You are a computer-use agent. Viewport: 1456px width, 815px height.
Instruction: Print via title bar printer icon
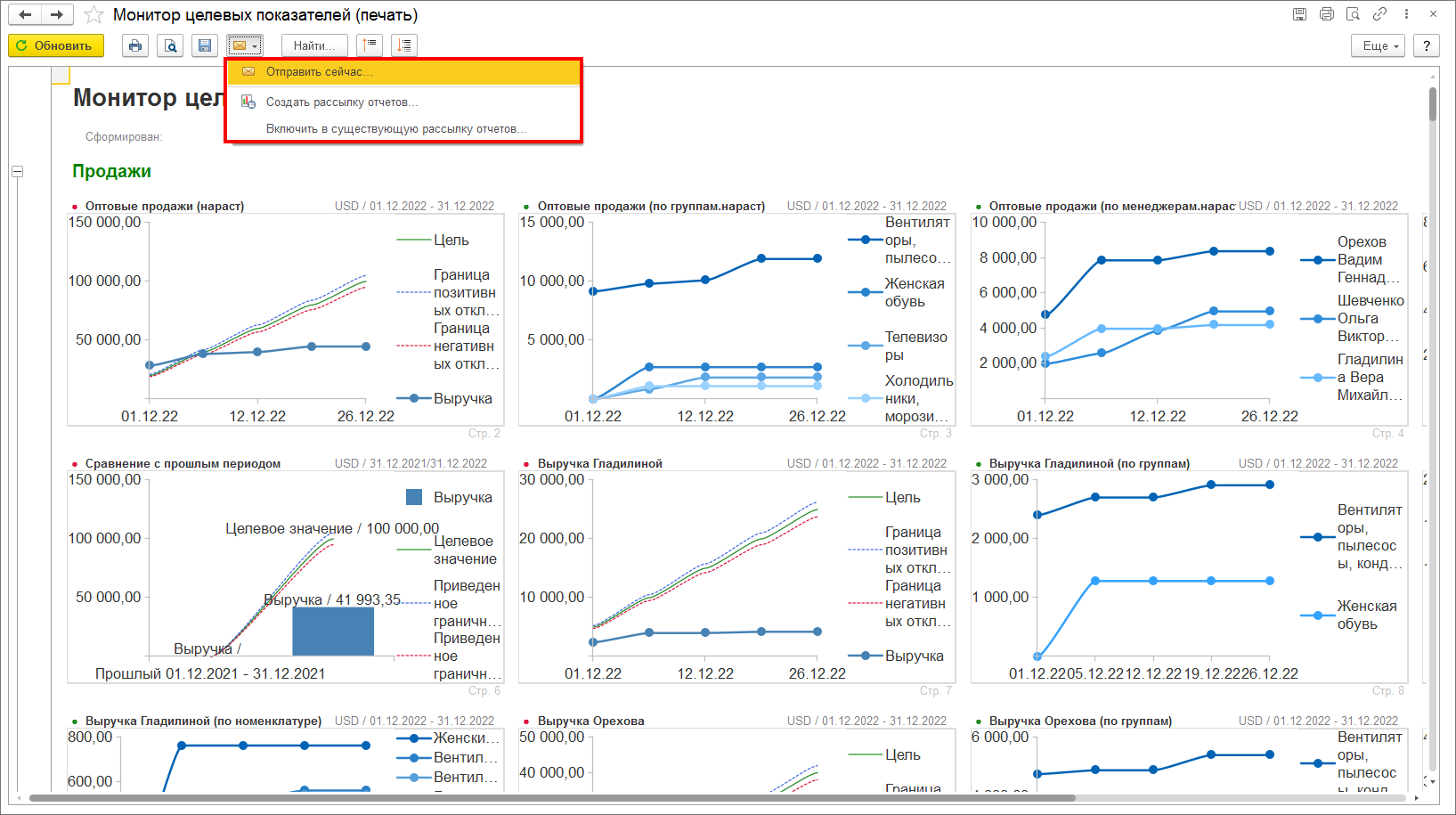coord(1327,14)
